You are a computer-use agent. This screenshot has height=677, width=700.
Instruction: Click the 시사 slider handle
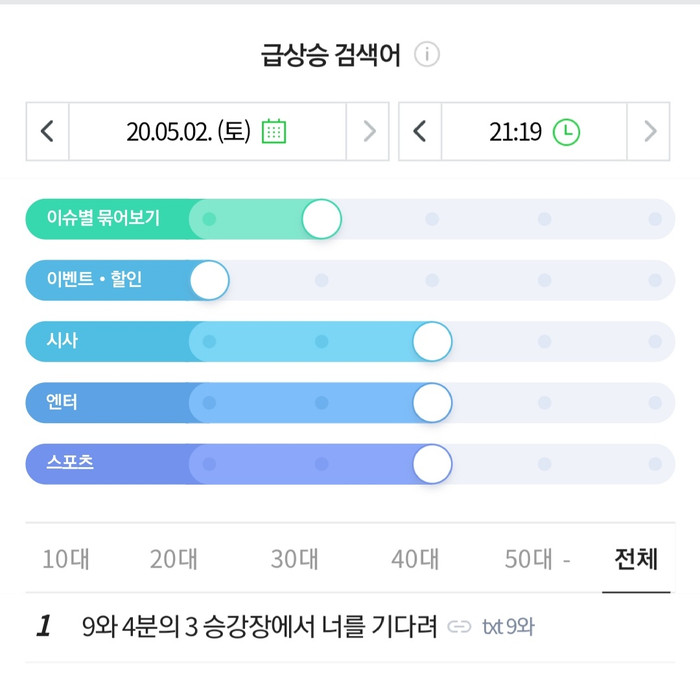tap(432, 341)
